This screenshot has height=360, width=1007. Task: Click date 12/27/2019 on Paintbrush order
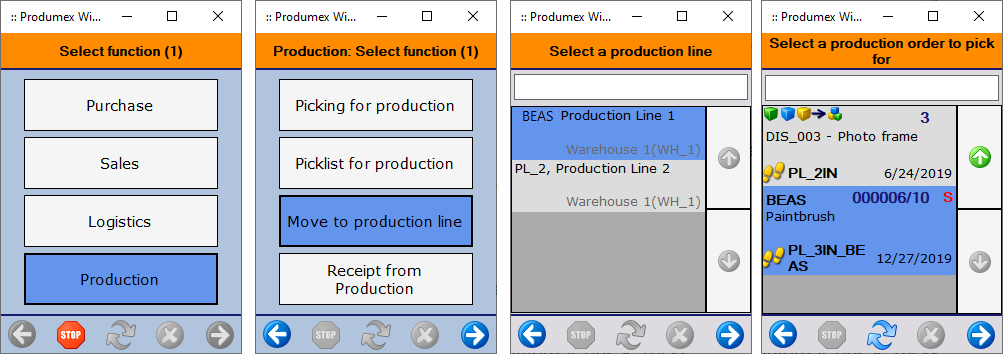pos(914,259)
